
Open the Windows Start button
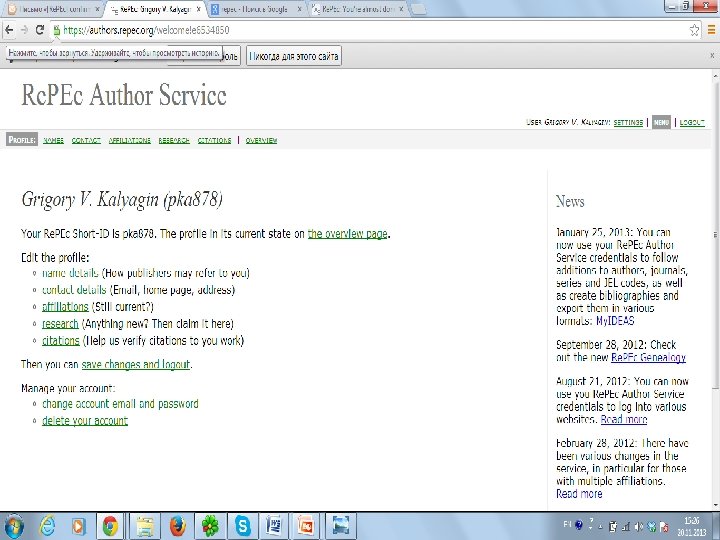point(15,526)
